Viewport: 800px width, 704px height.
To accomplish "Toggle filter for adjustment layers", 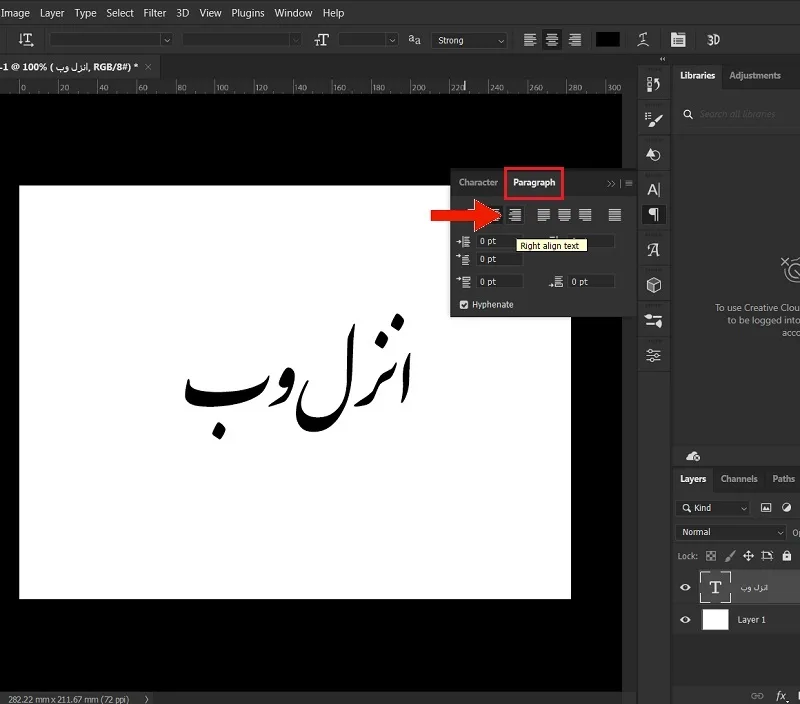I will [786, 508].
